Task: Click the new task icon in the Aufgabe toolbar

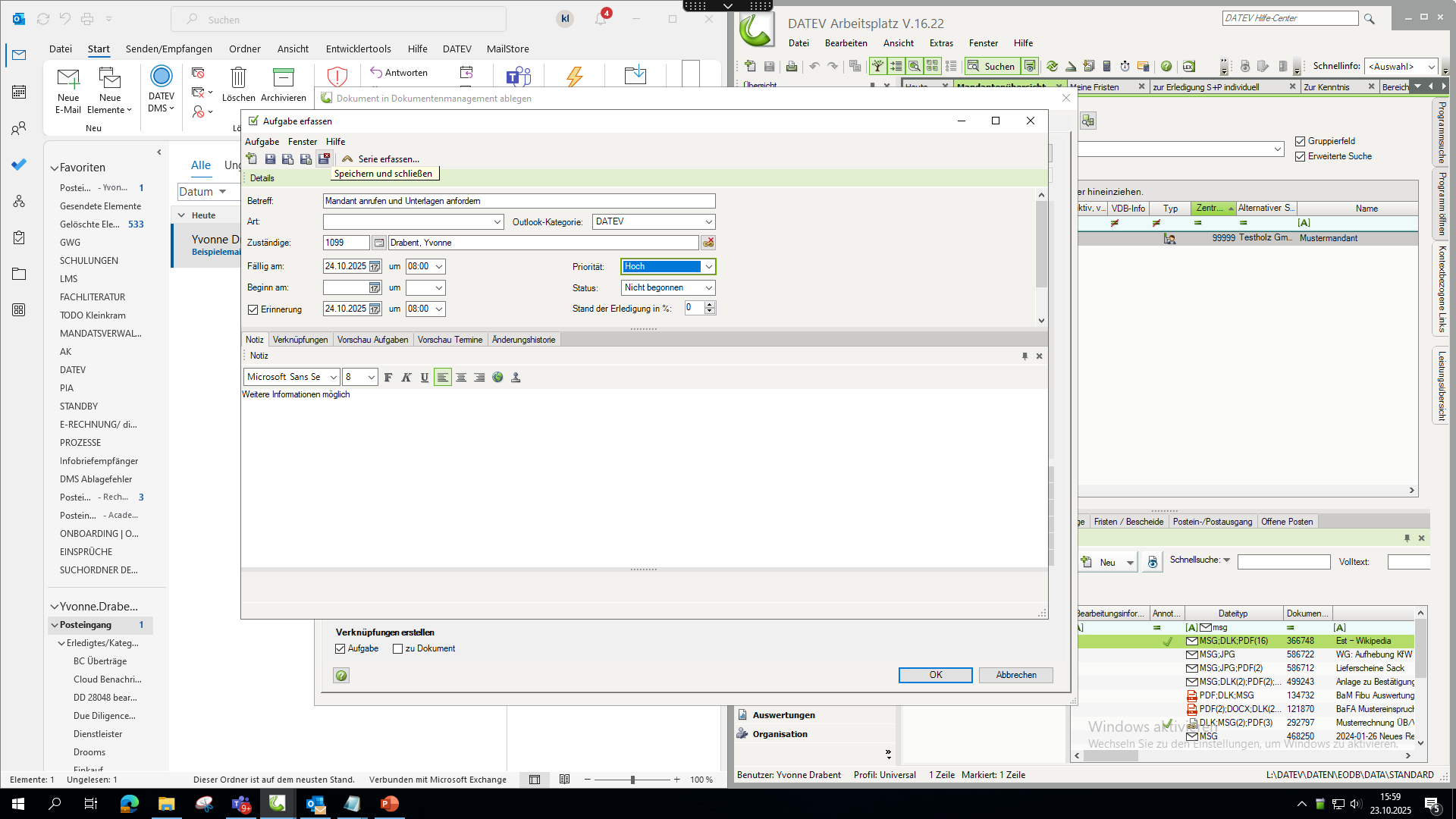Action: tap(252, 158)
